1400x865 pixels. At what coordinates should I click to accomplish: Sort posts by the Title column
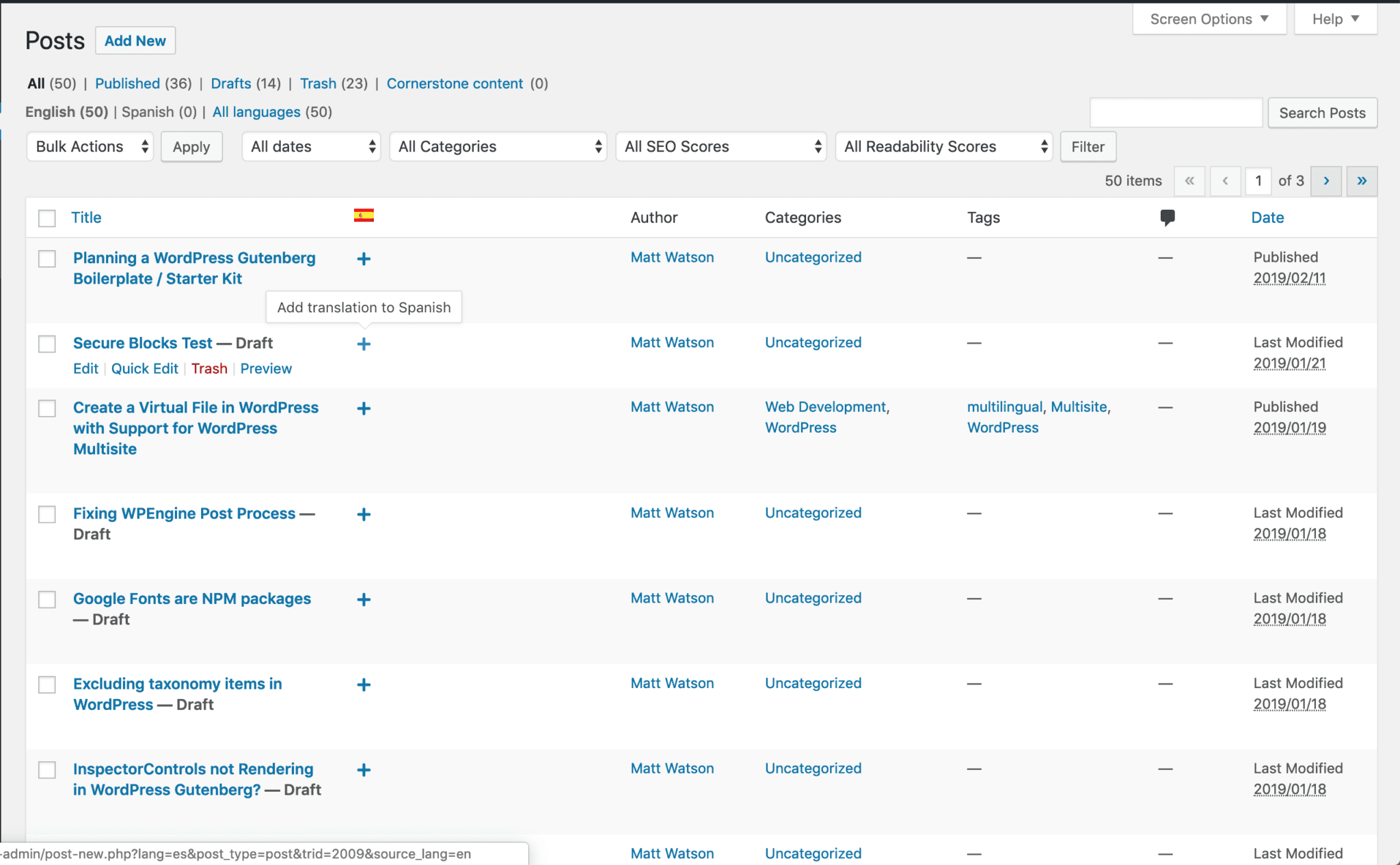[86, 218]
